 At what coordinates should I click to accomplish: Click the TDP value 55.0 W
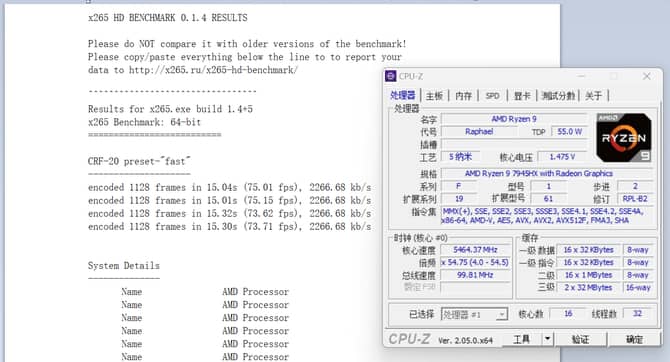point(570,132)
